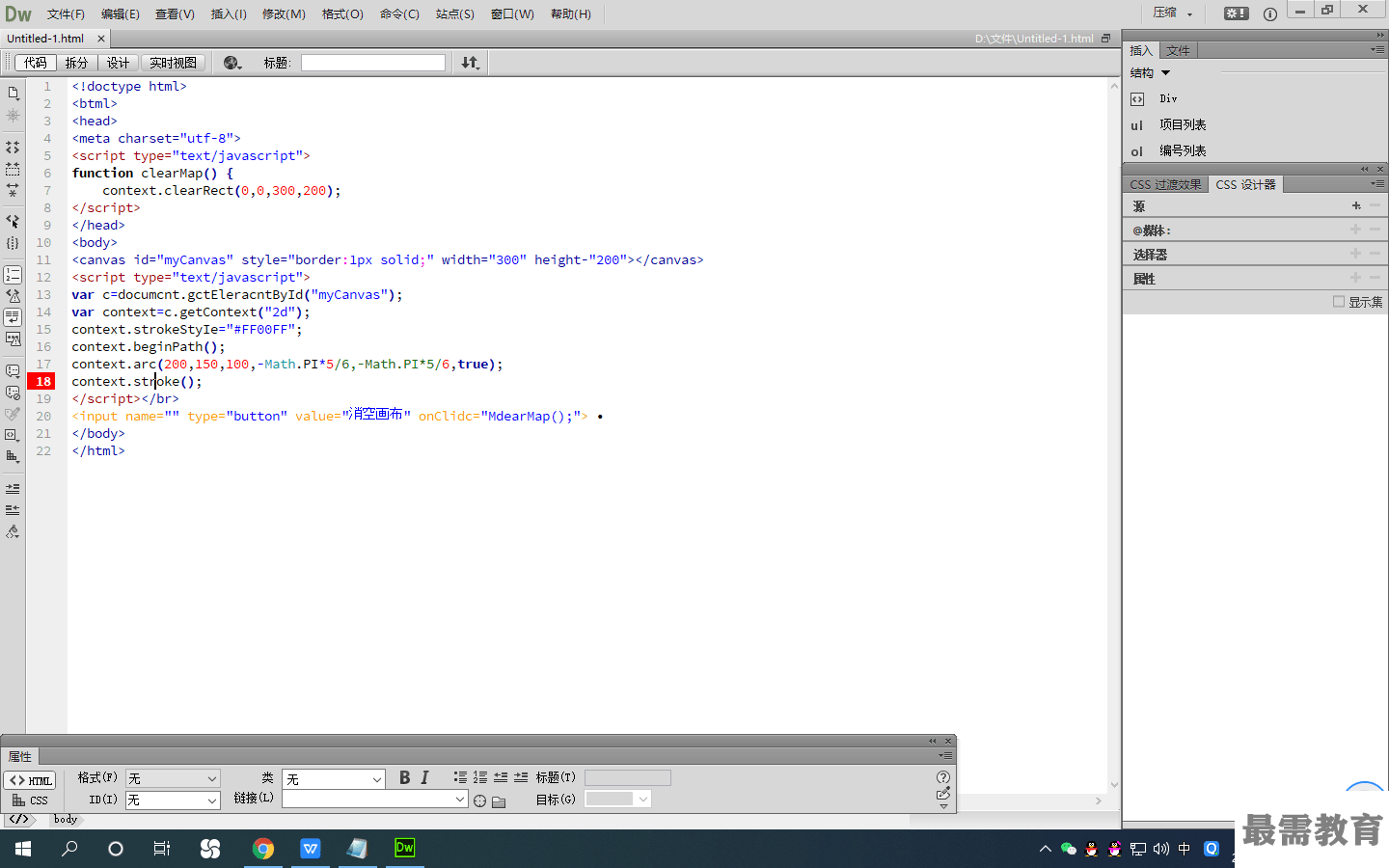Open the 命令(C) menu
The image size is (1389, 868).
399,14
